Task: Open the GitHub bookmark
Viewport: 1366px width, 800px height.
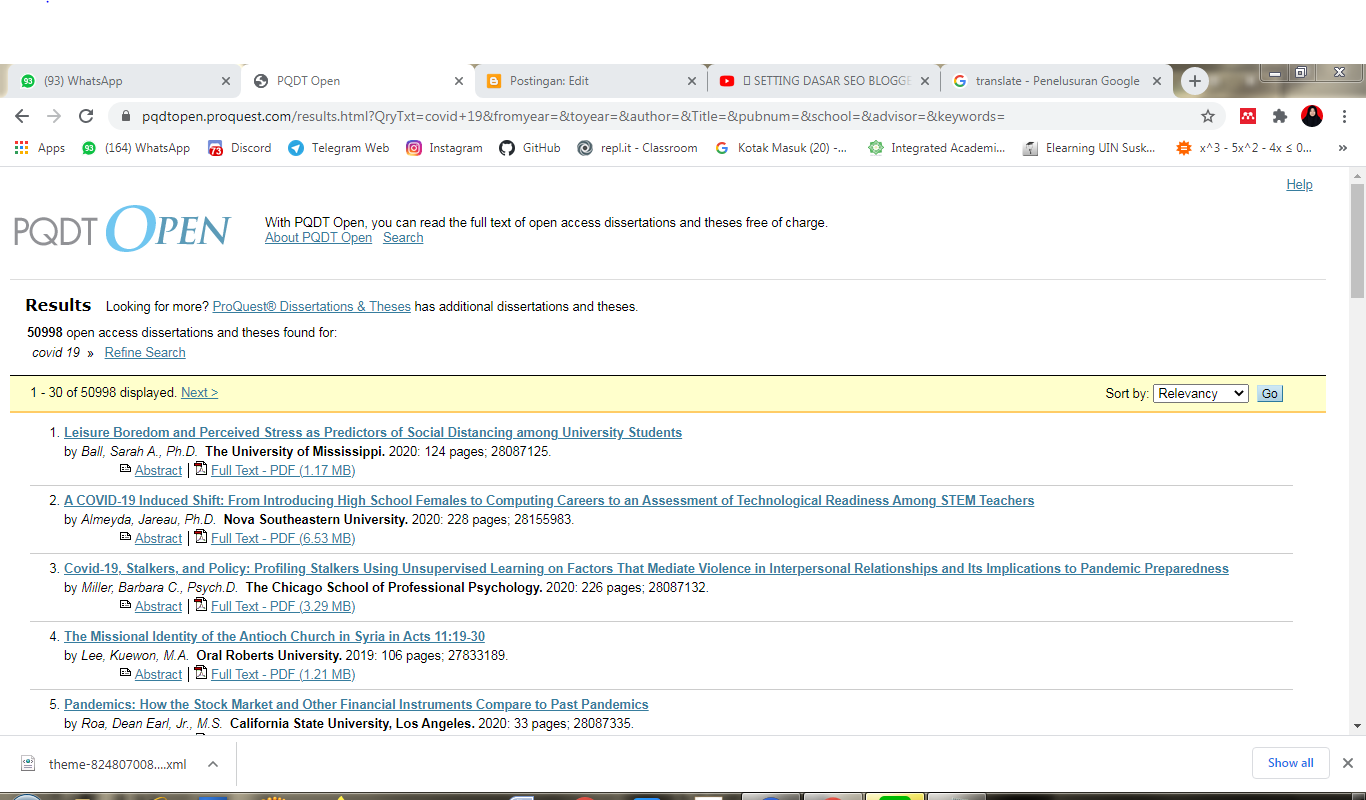Action: 531,148
